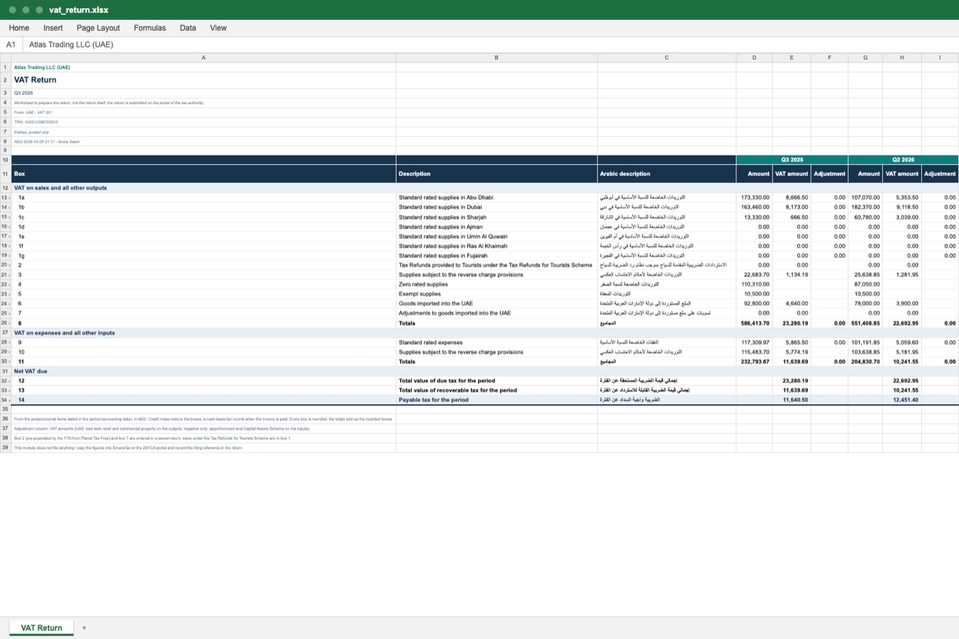
Task: Select the VAT Return sheet tab
Action: click(42, 628)
